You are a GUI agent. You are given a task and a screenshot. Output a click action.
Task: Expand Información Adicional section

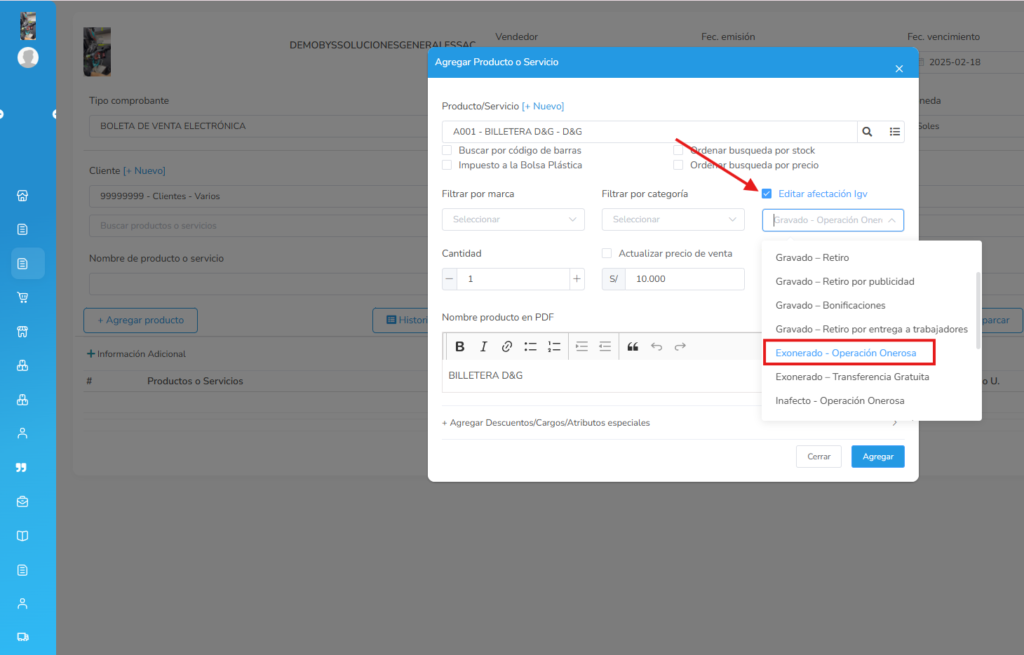tap(136, 354)
